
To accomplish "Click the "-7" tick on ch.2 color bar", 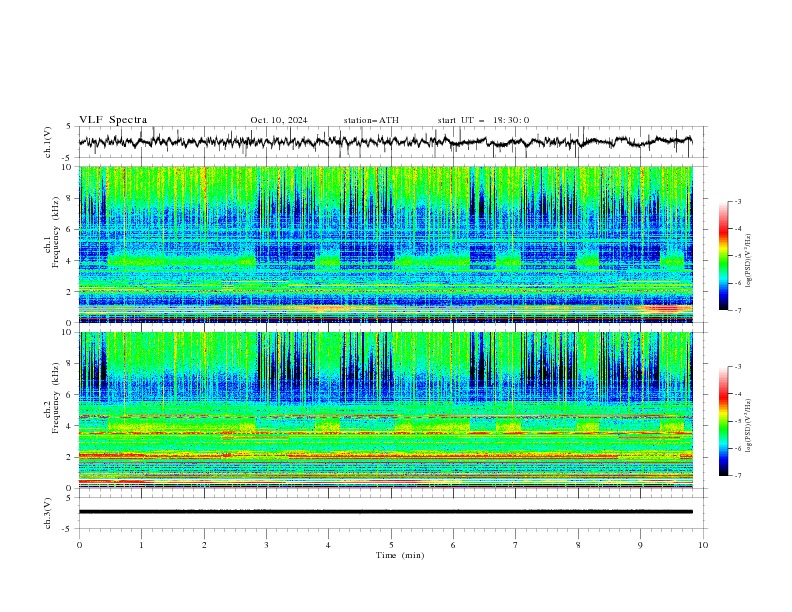I will pyautogui.click(x=738, y=475).
